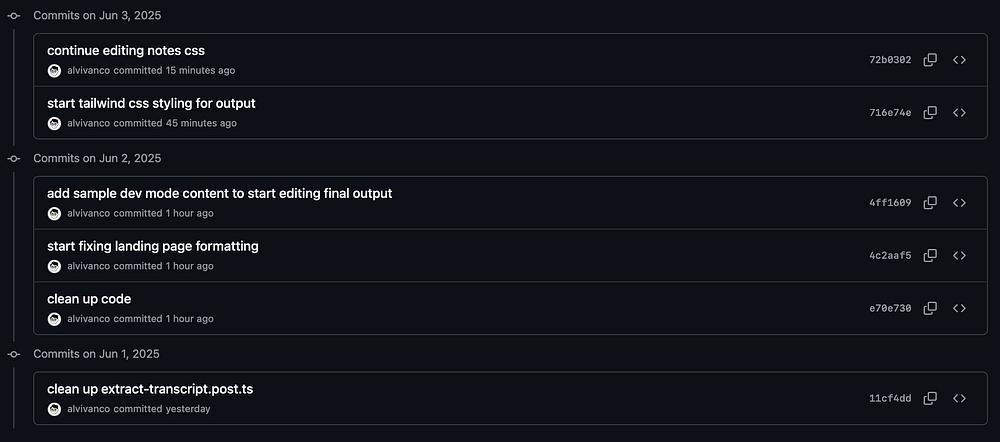This screenshot has height=442, width=1000.
Task: Browse repository at commit 716e74e
Action: [959, 113]
